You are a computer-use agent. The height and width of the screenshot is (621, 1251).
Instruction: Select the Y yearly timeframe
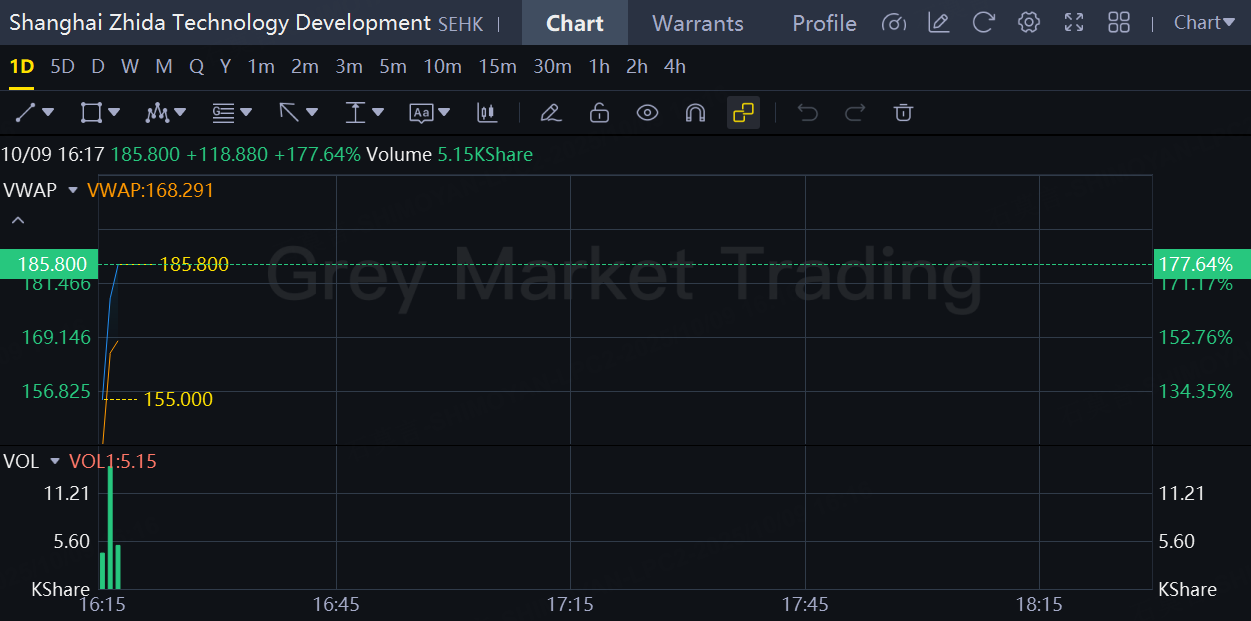point(226,67)
